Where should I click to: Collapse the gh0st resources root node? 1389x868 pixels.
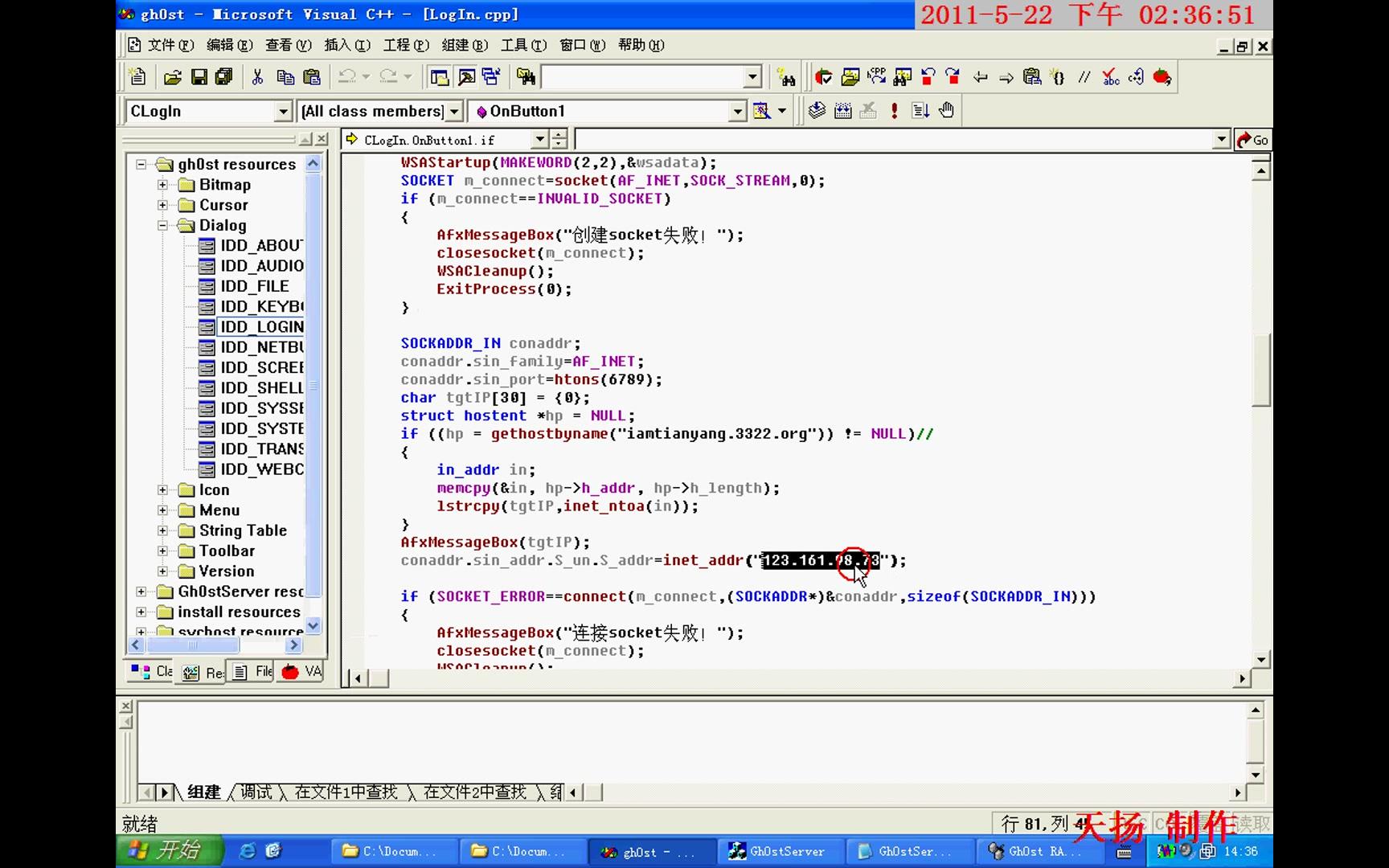point(141,164)
